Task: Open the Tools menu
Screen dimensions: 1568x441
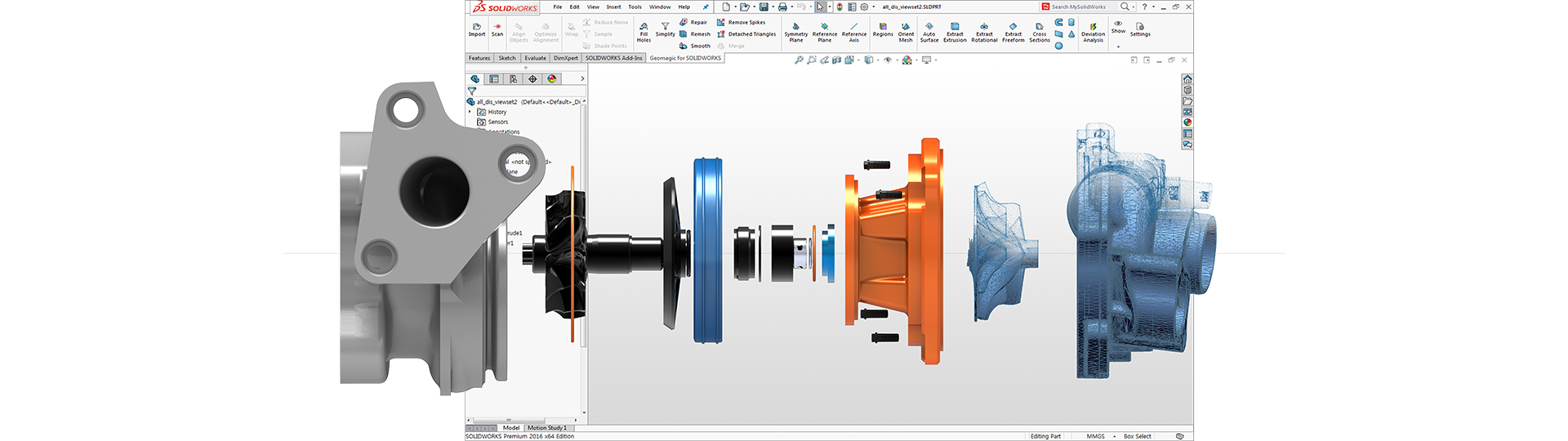Action: coord(635,7)
